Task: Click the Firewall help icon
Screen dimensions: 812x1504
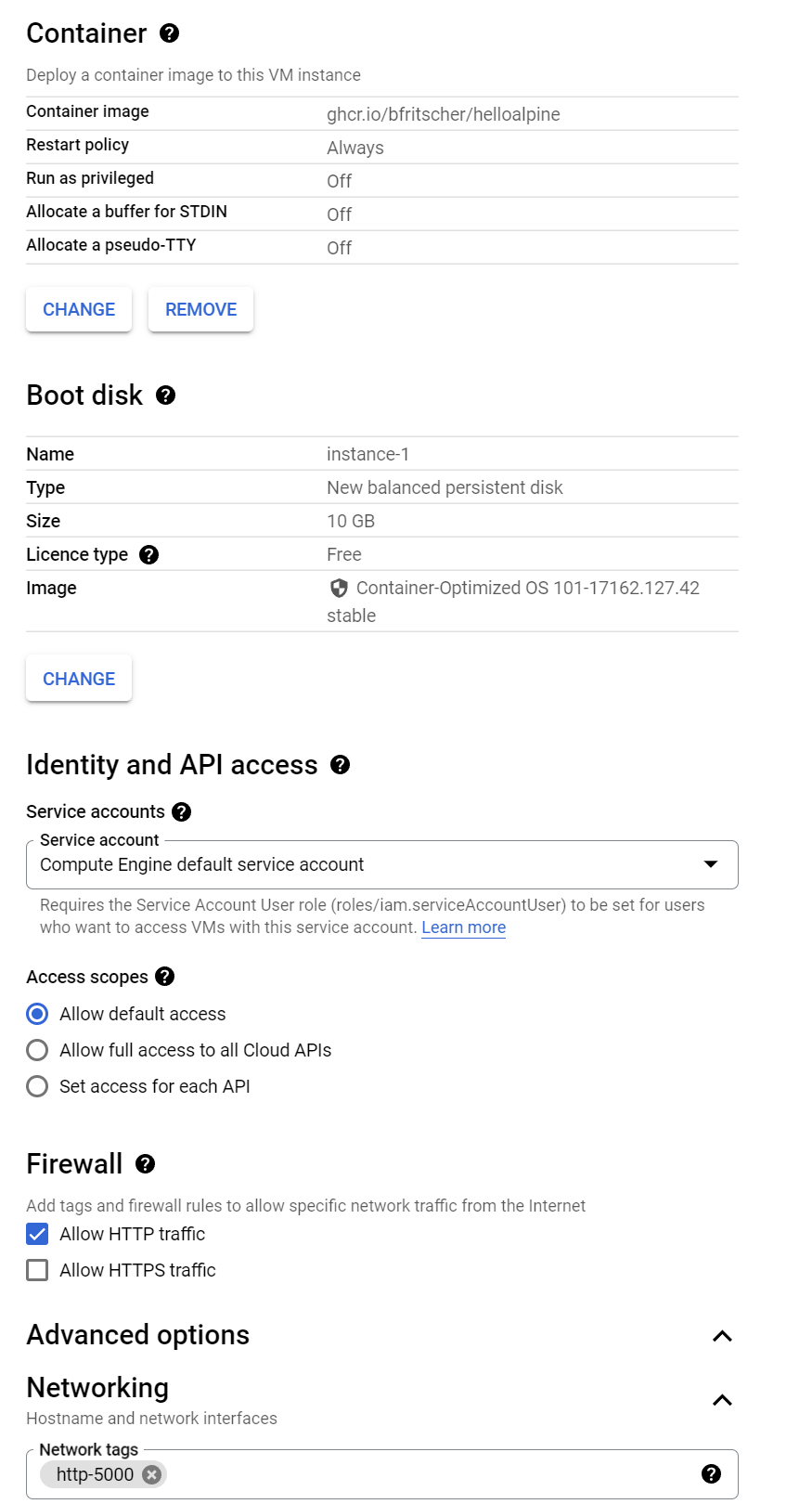Action: pyautogui.click(x=145, y=1164)
